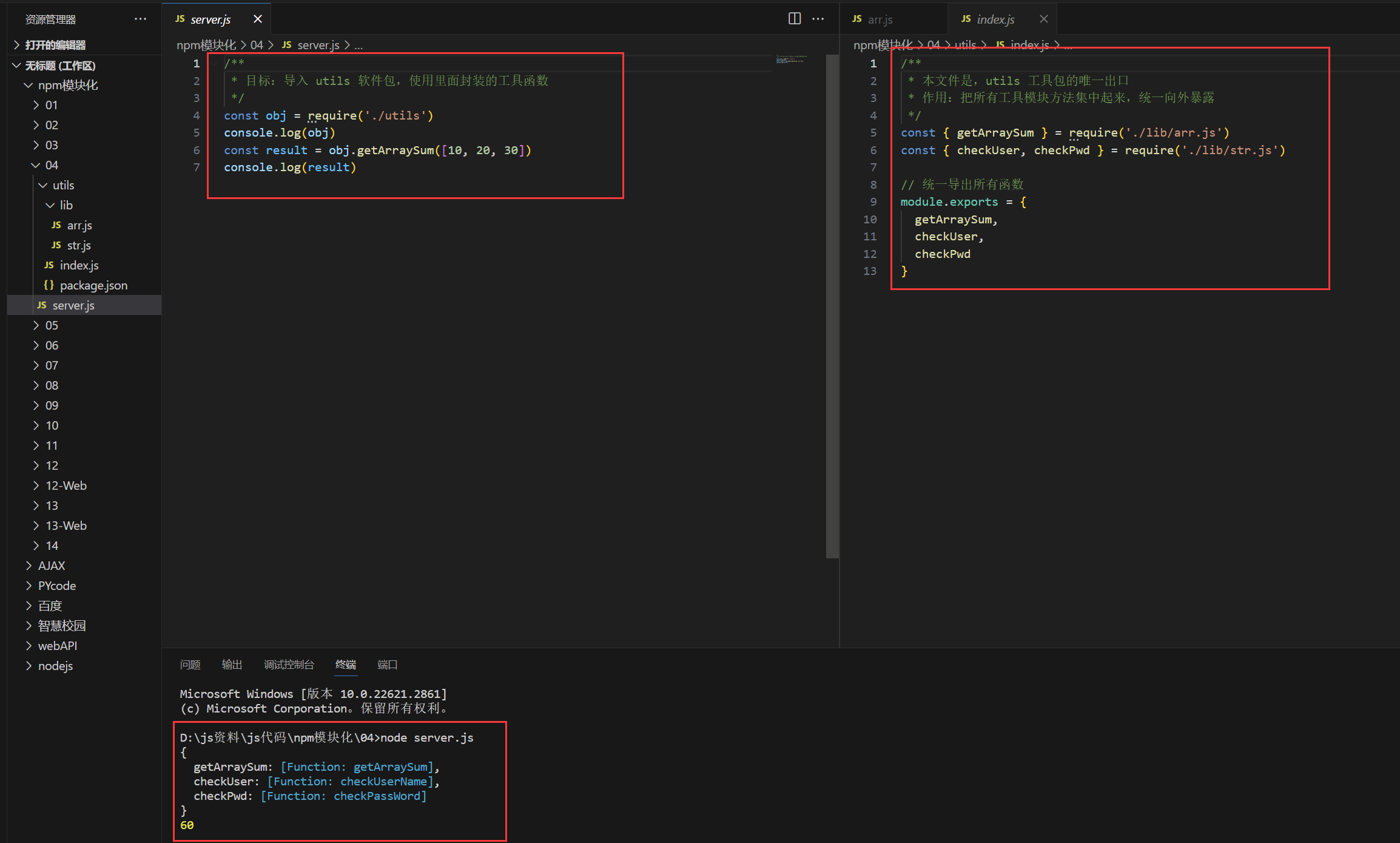Collapse the utils folder
Viewport: 1400px width, 843px height.
(84, 185)
